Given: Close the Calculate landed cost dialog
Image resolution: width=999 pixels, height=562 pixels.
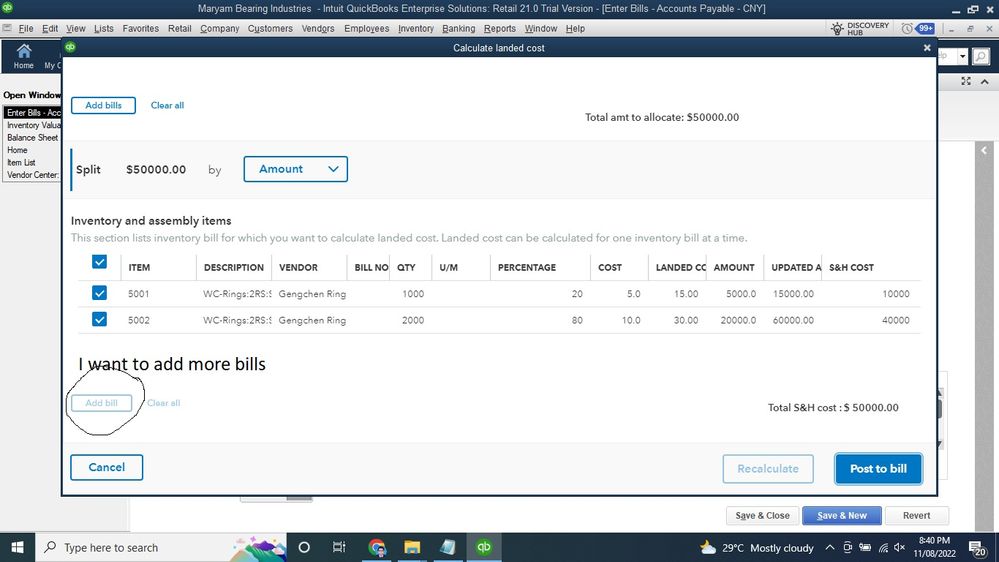Looking at the screenshot, I should (927, 48).
